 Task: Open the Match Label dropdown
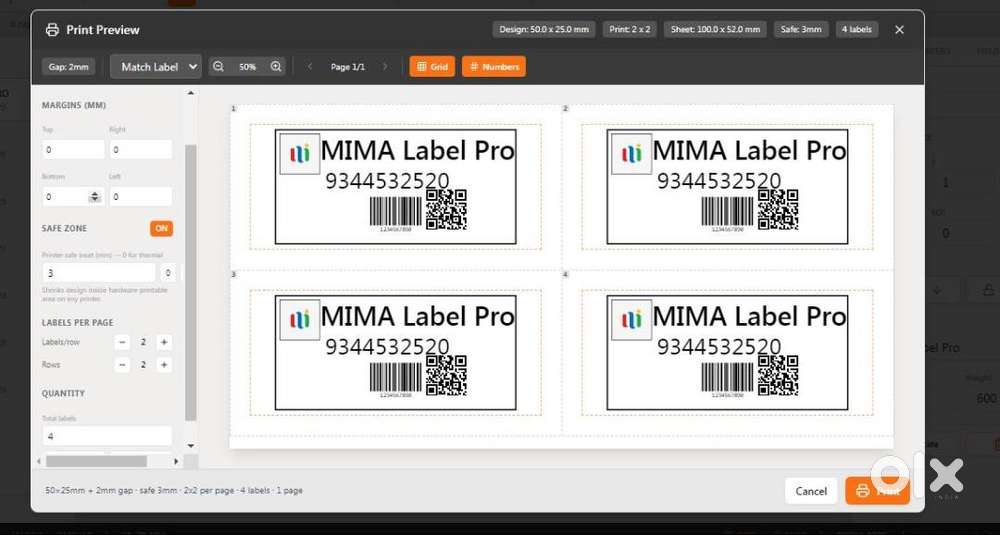[x=156, y=66]
